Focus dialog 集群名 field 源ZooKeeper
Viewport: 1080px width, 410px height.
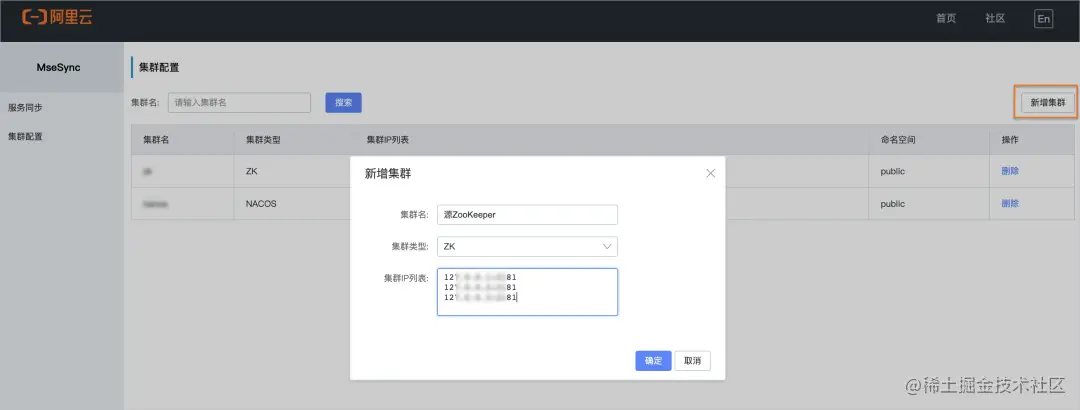coord(527,215)
